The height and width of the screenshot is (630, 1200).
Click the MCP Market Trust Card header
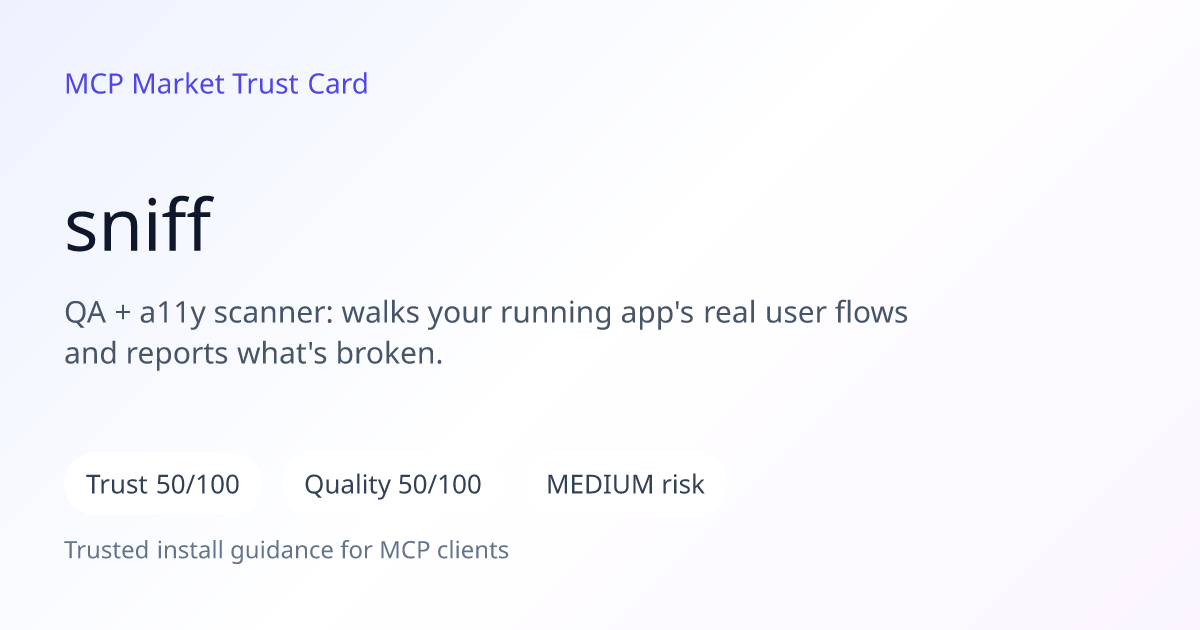click(x=216, y=84)
